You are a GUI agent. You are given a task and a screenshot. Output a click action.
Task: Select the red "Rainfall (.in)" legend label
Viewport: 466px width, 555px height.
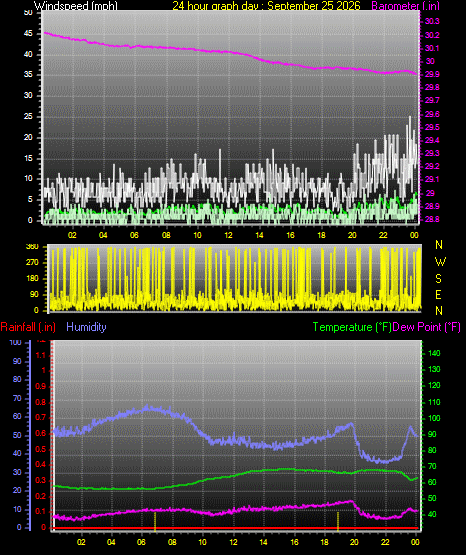28,327
